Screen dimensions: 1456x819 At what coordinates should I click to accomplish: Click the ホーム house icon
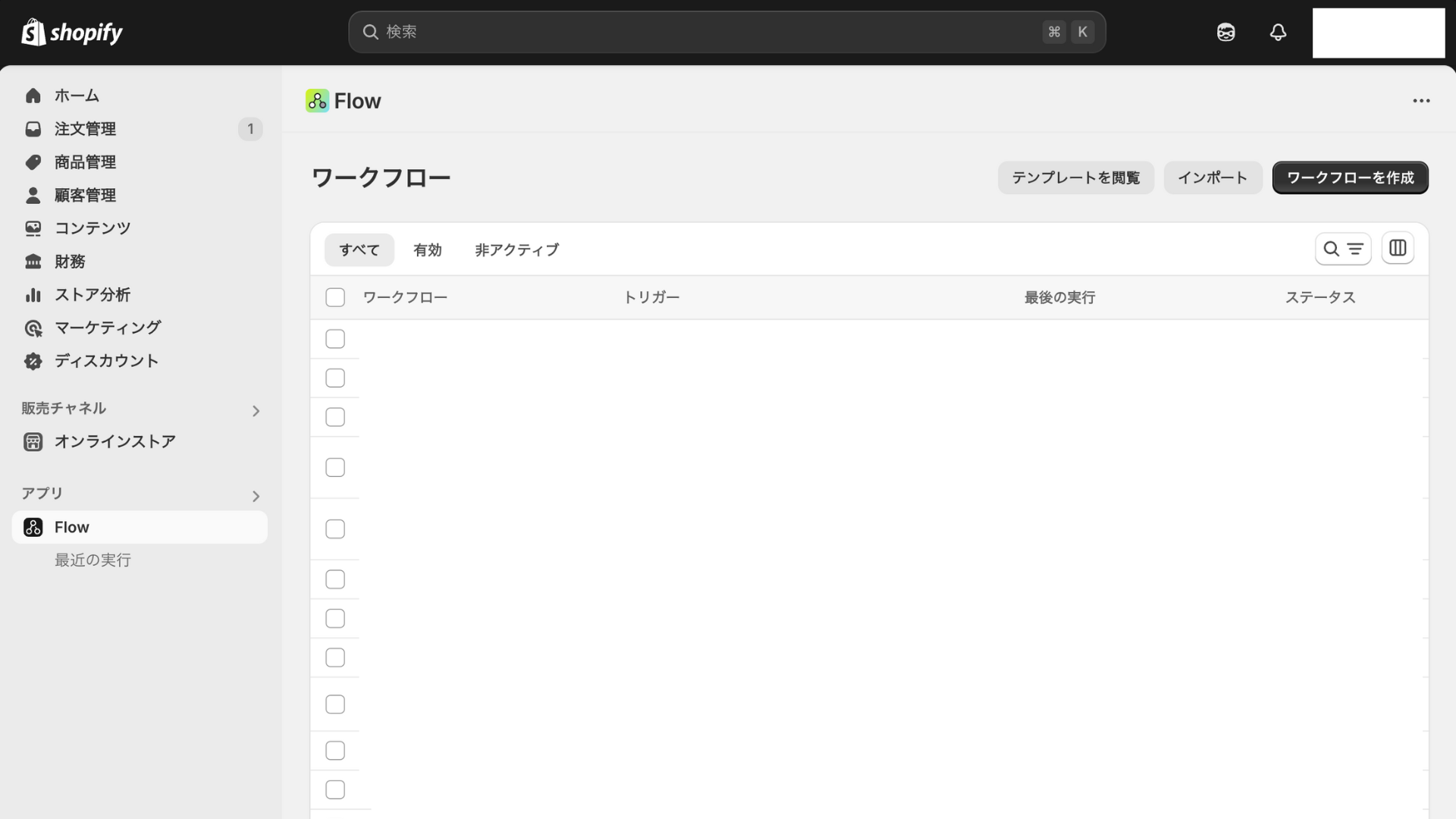[33, 96]
